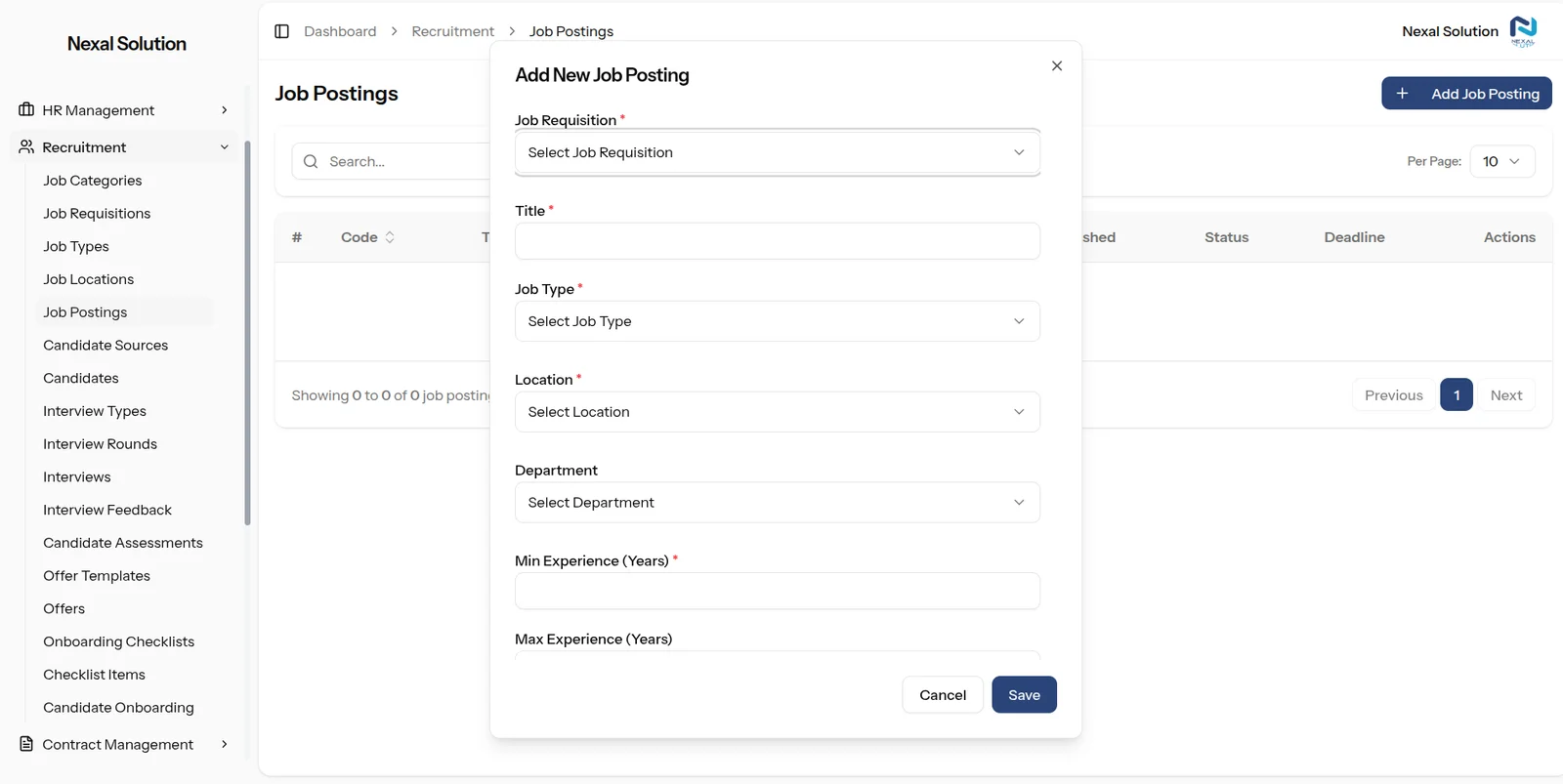Open the Select Job Requisition dropdown
The image size is (1563, 784).
pos(777,152)
